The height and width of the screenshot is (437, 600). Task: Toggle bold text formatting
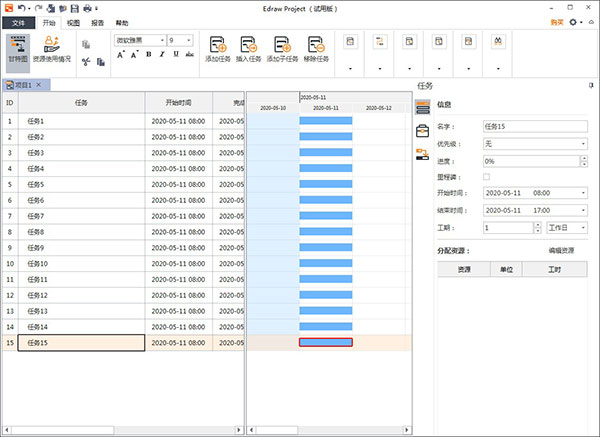pyautogui.click(x=147, y=55)
